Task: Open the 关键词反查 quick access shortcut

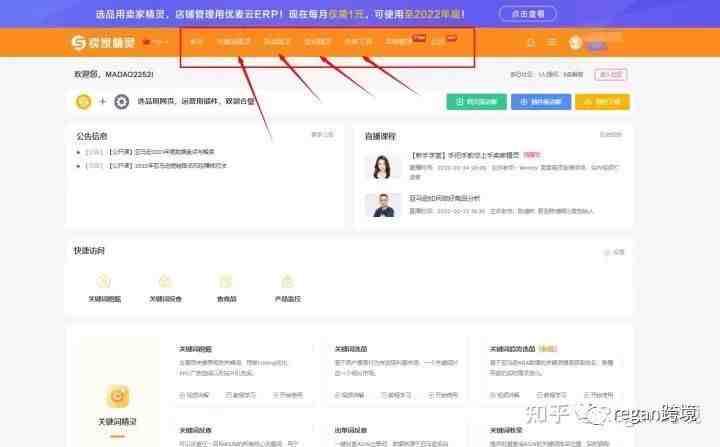Action: tap(165, 288)
